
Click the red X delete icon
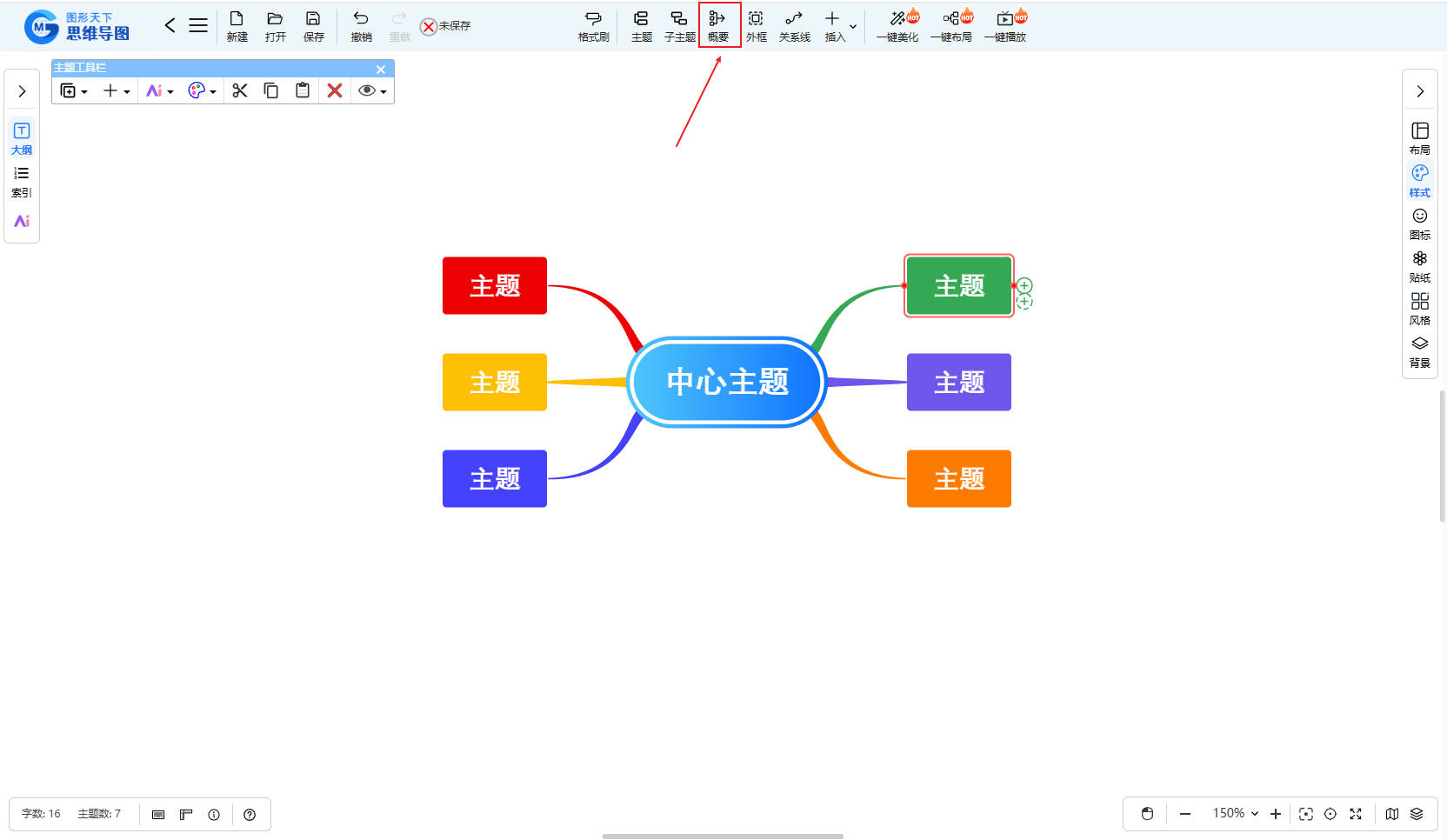335,90
